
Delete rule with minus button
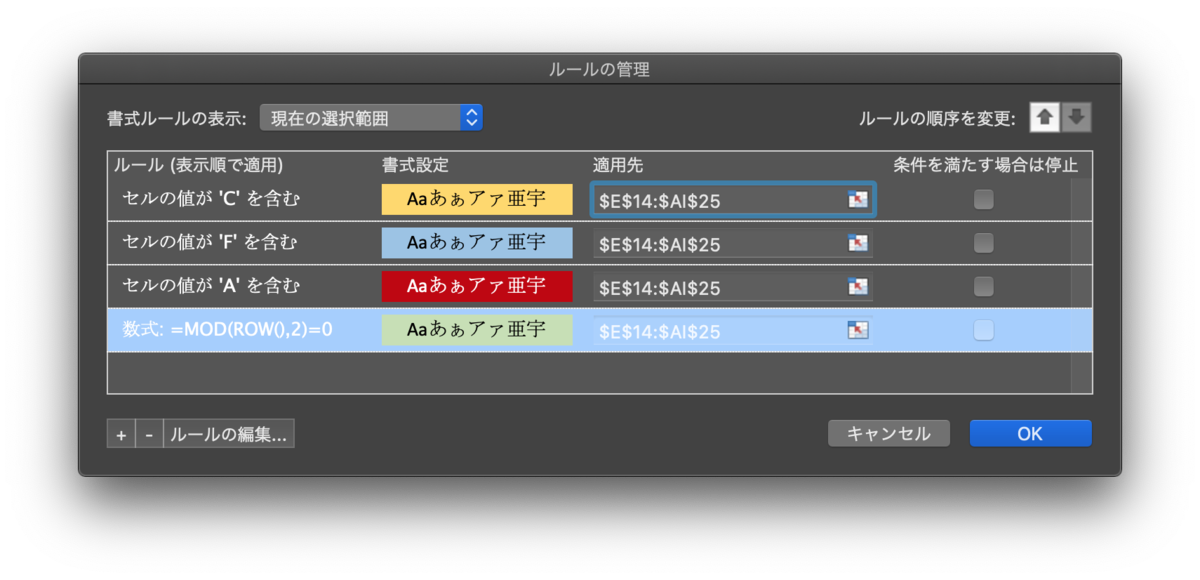[x=148, y=434]
